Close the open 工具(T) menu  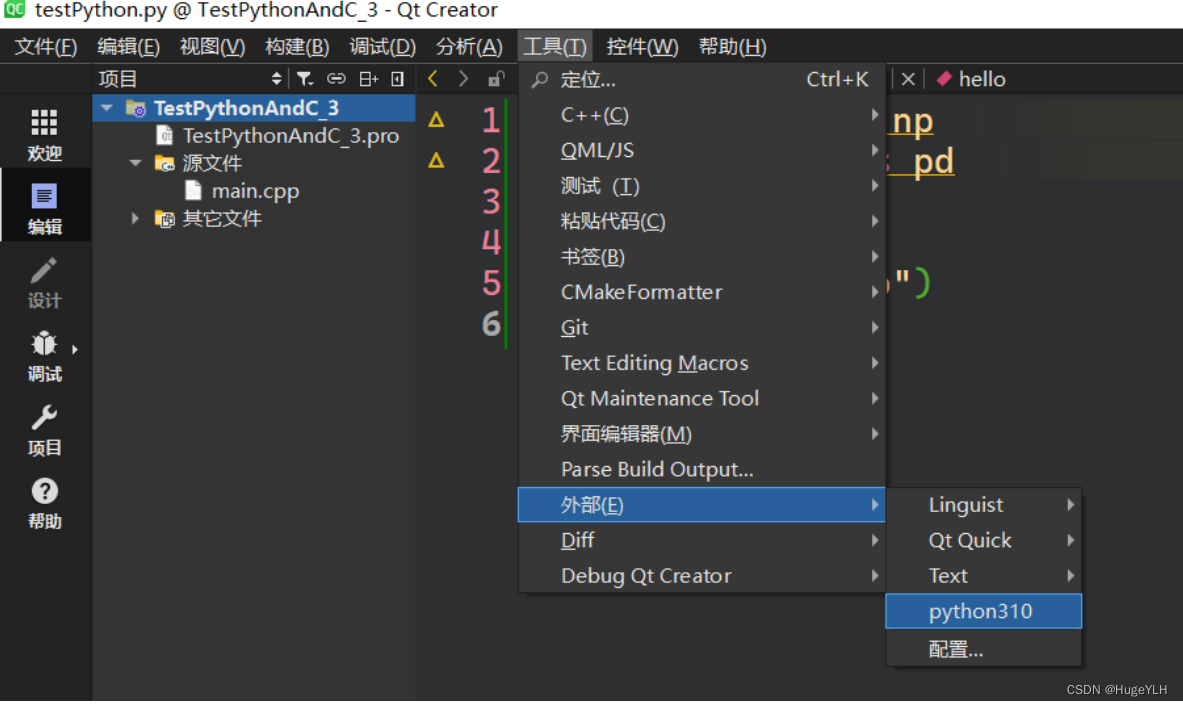tap(555, 47)
